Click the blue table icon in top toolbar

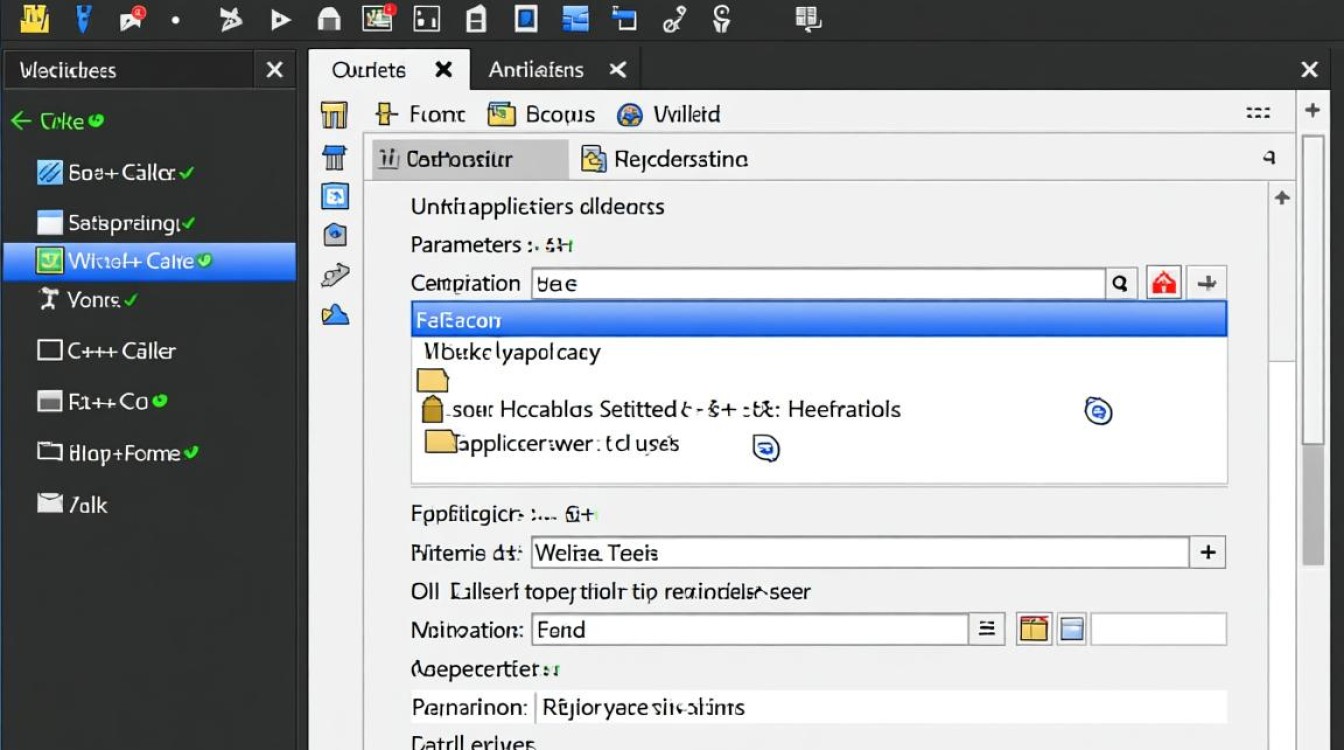click(576, 18)
